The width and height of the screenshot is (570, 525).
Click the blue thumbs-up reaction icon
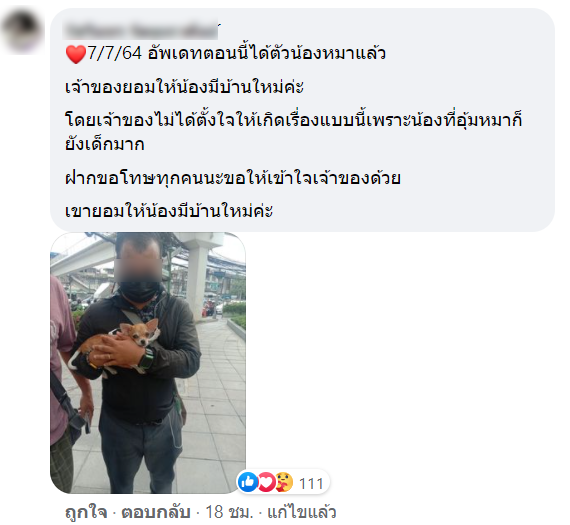coord(248,482)
